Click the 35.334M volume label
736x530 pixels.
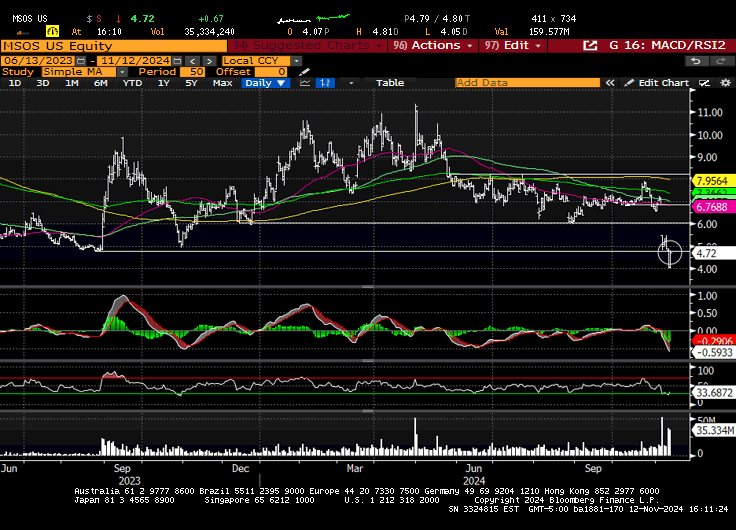714,430
